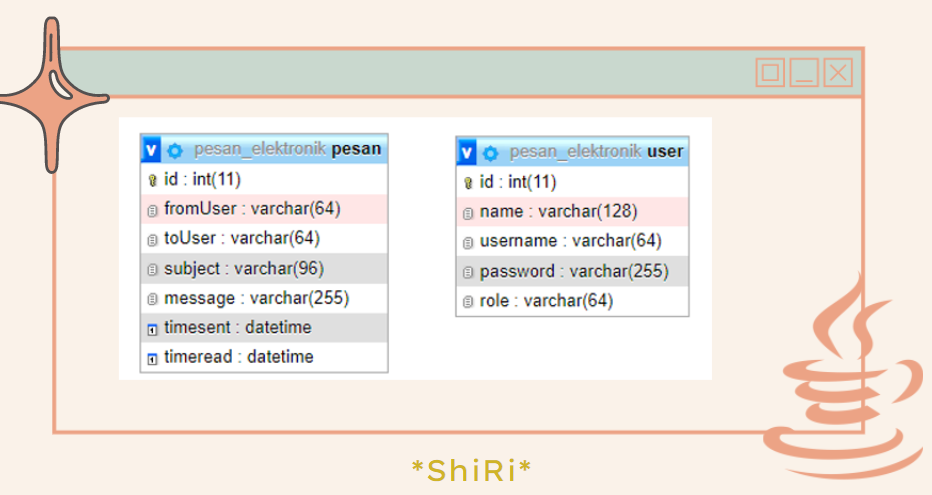The height and width of the screenshot is (495, 932).
Task: Click primary key icon of user id
Action: click(468, 183)
